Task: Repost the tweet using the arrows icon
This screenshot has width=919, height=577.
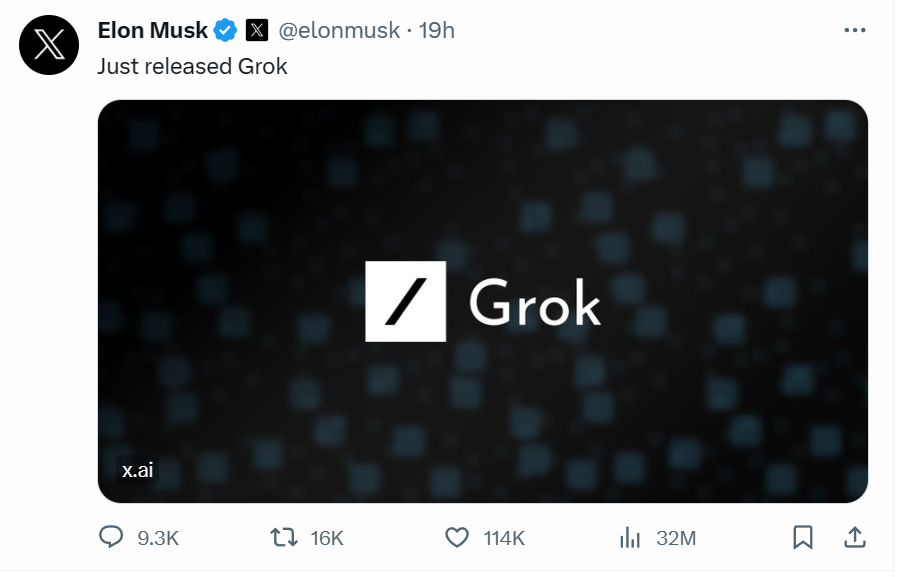Action: pyautogui.click(x=285, y=538)
